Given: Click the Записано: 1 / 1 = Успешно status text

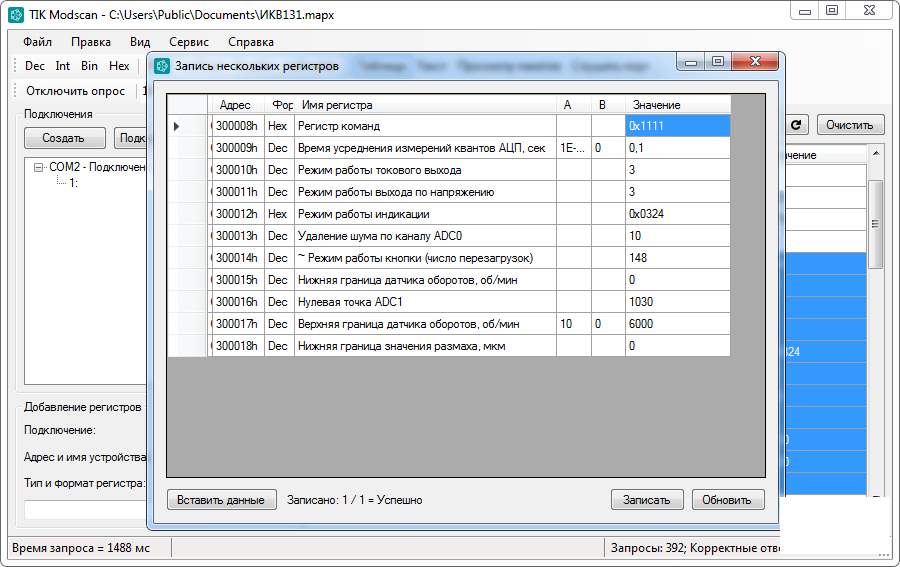Looking at the screenshot, I should pyautogui.click(x=355, y=500).
